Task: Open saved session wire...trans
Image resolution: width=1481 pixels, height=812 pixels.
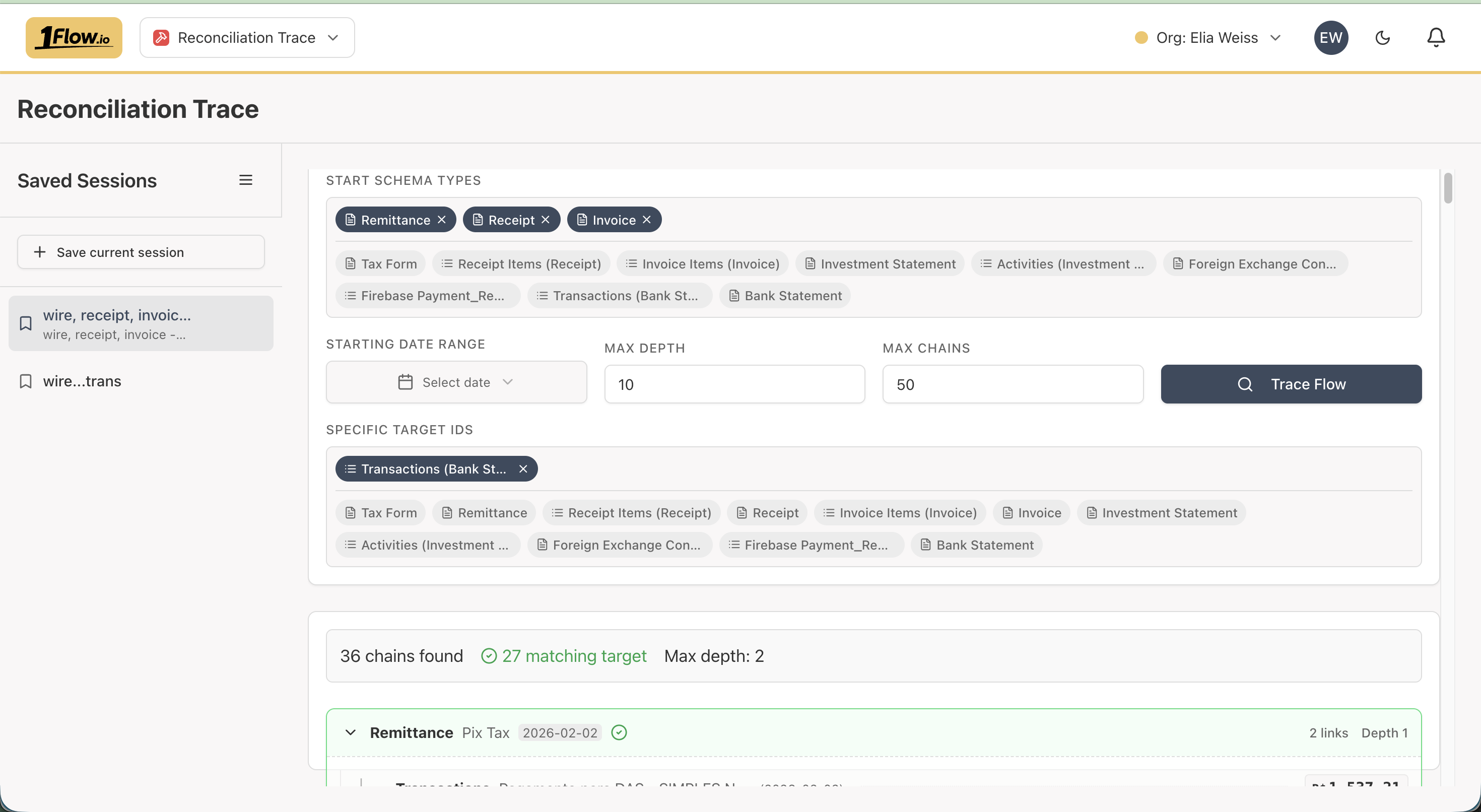Action: [82, 381]
